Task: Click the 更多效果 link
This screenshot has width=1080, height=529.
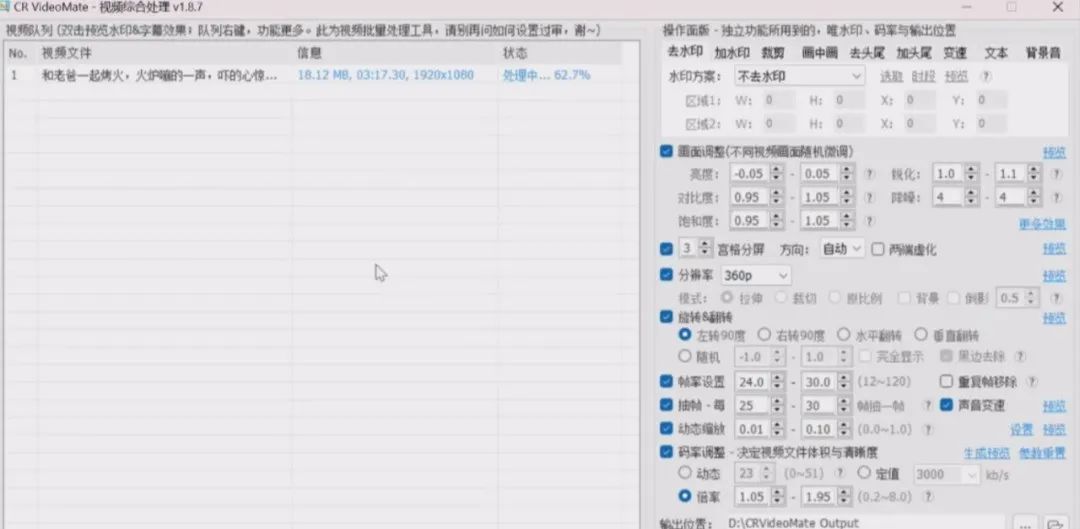Action: [1042, 224]
